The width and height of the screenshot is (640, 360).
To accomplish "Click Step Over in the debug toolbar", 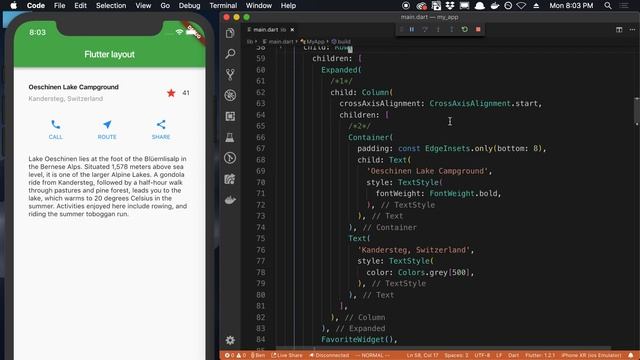I will 425,29.
